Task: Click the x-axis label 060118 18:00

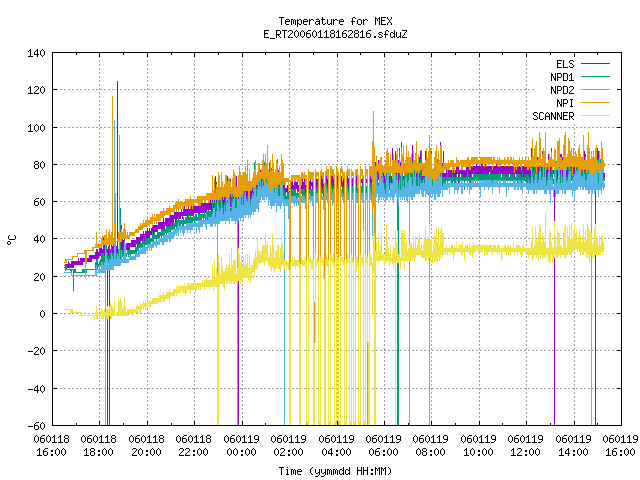Action: [x=99, y=446]
